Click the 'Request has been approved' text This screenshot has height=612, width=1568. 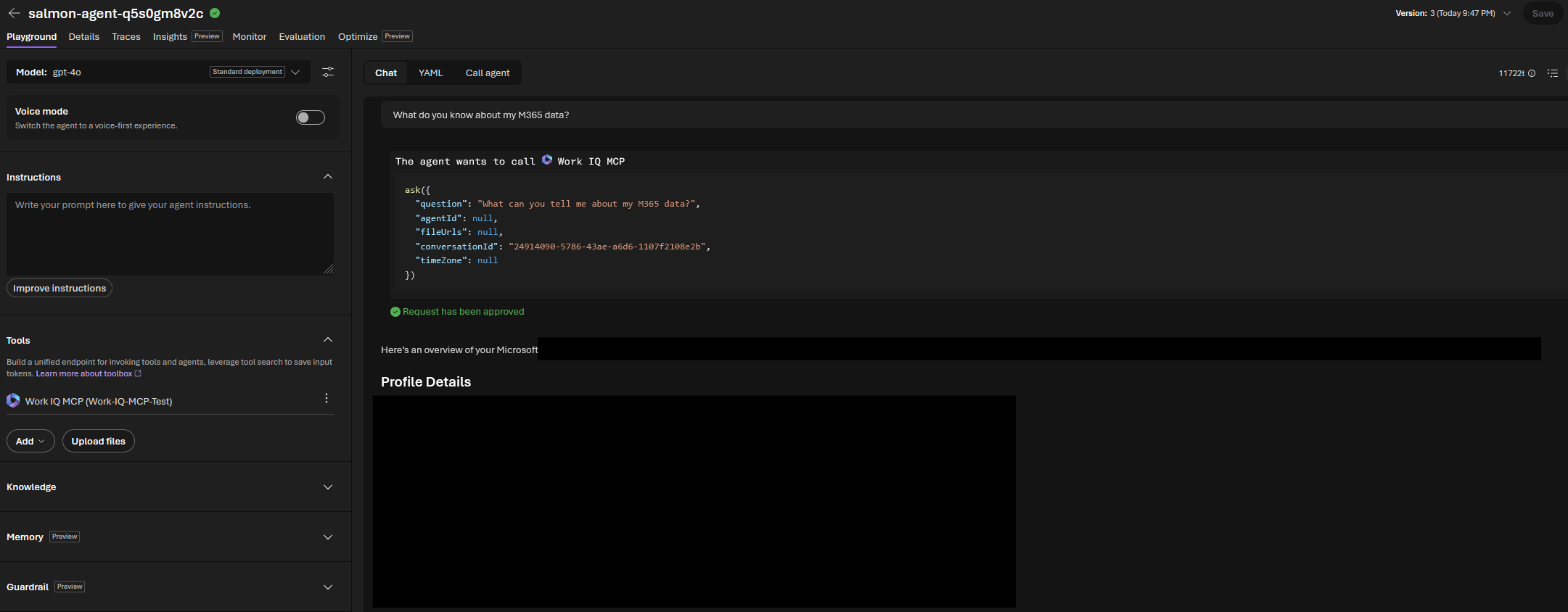pyautogui.click(x=463, y=312)
